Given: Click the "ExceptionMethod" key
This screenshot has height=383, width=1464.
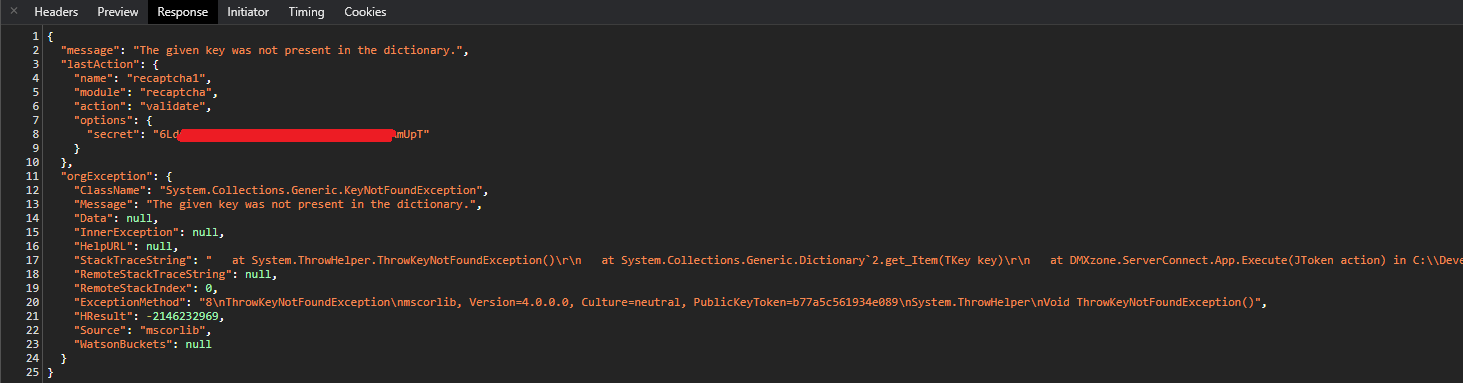Looking at the screenshot, I should [130, 302].
